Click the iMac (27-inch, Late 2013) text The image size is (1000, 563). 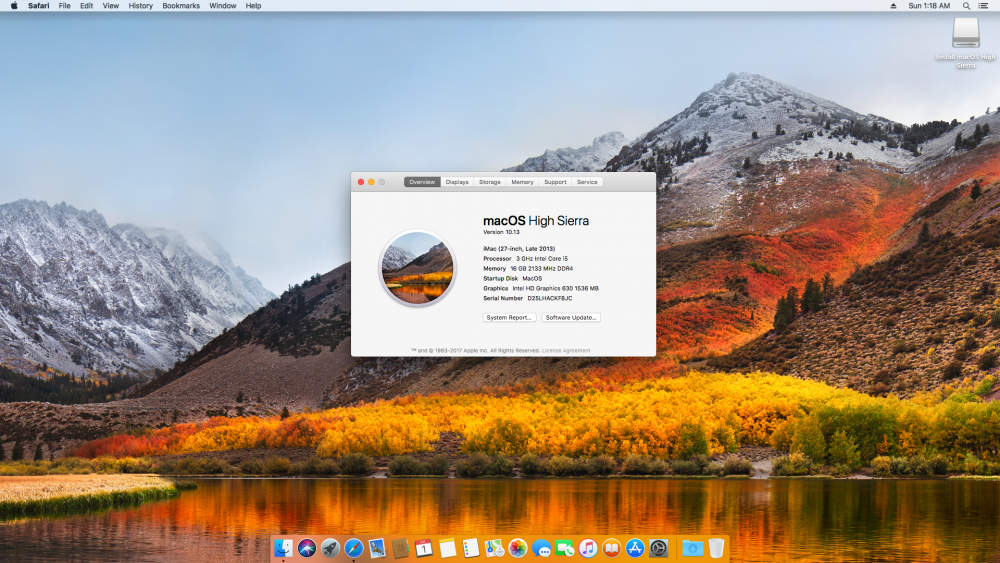coord(519,249)
